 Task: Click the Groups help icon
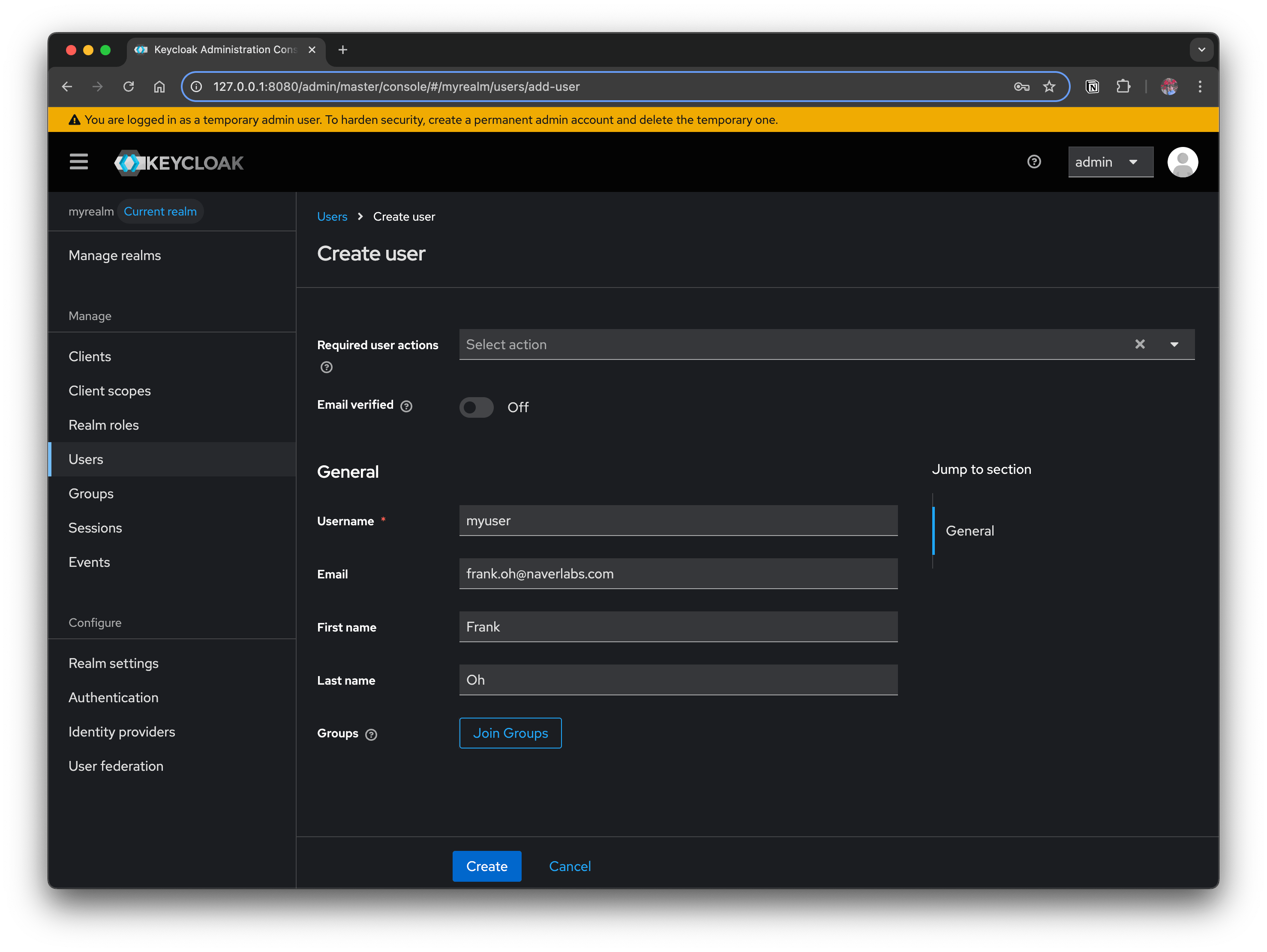[x=371, y=734]
